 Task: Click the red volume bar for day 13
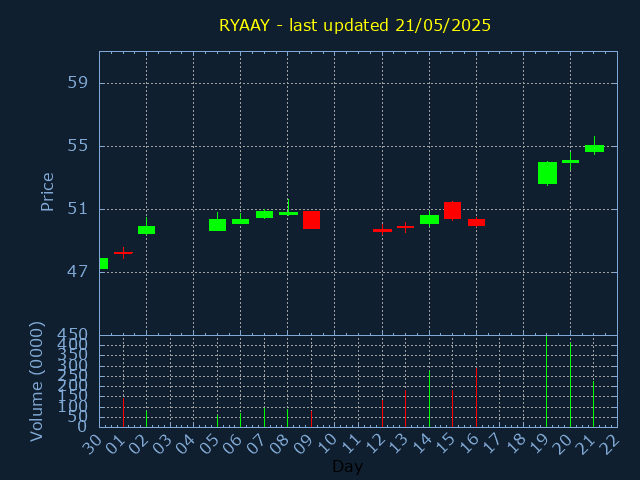(x=405, y=409)
